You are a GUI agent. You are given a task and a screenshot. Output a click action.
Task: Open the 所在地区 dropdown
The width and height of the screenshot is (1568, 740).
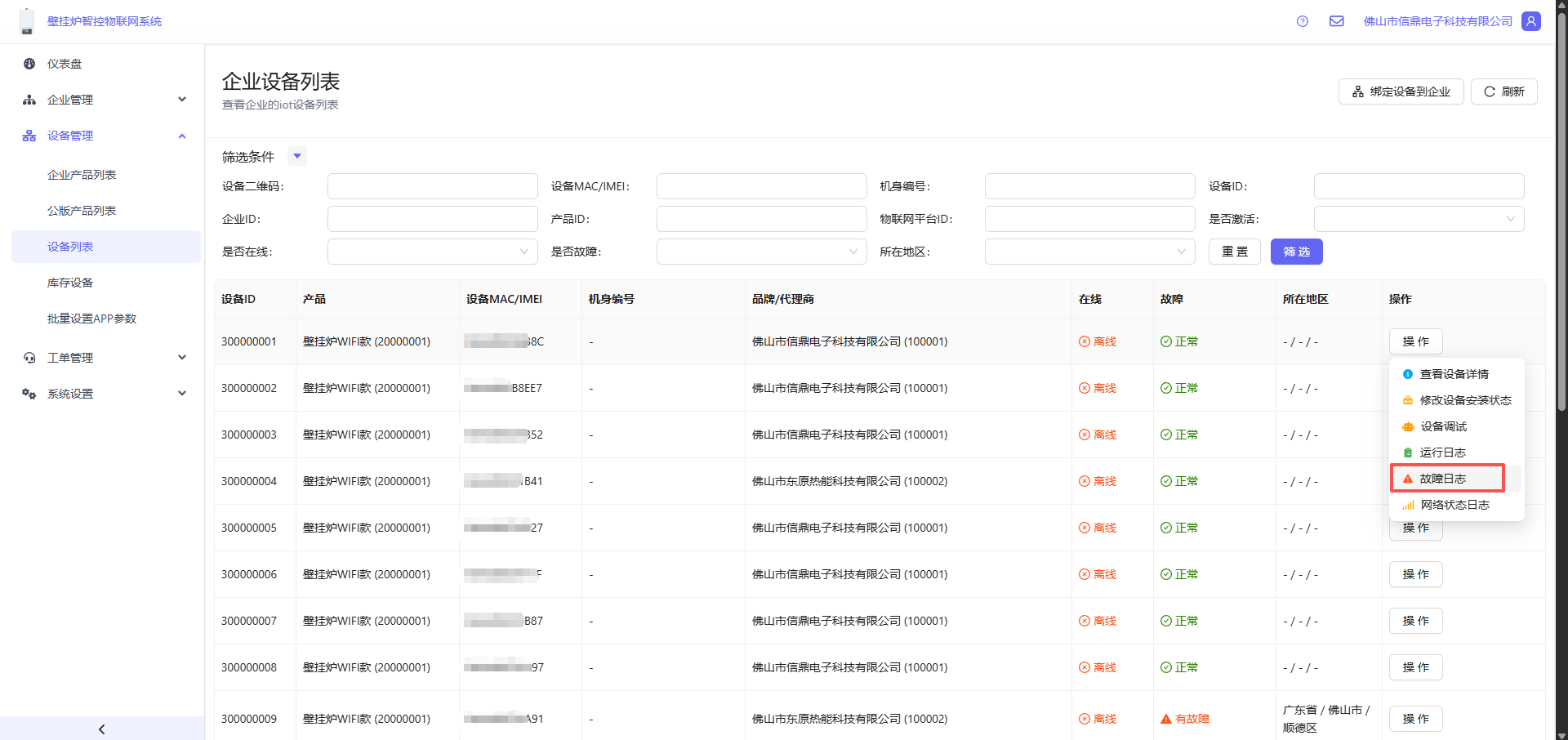click(x=1089, y=252)
